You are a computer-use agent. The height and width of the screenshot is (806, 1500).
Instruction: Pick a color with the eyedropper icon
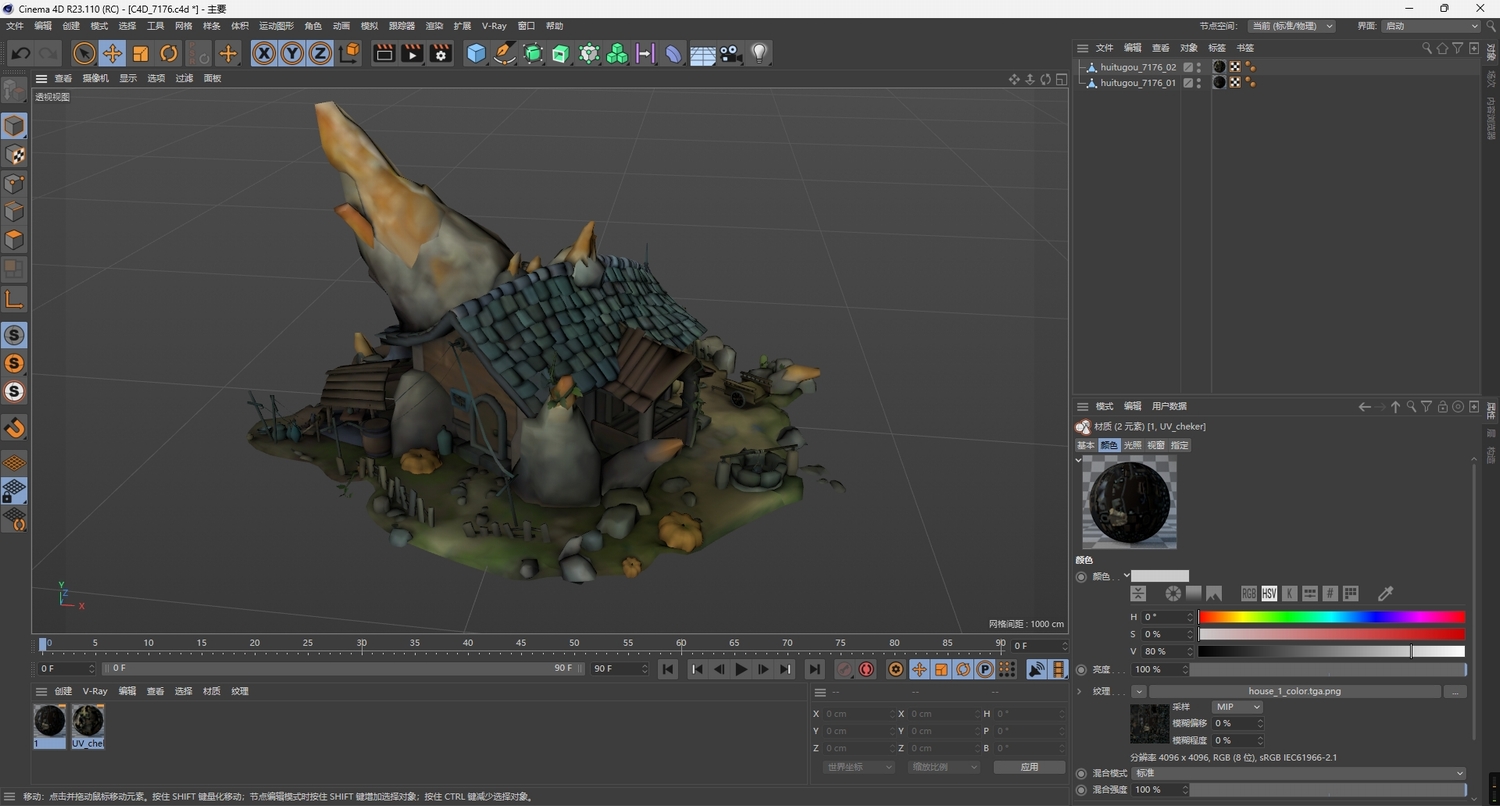1385,594
